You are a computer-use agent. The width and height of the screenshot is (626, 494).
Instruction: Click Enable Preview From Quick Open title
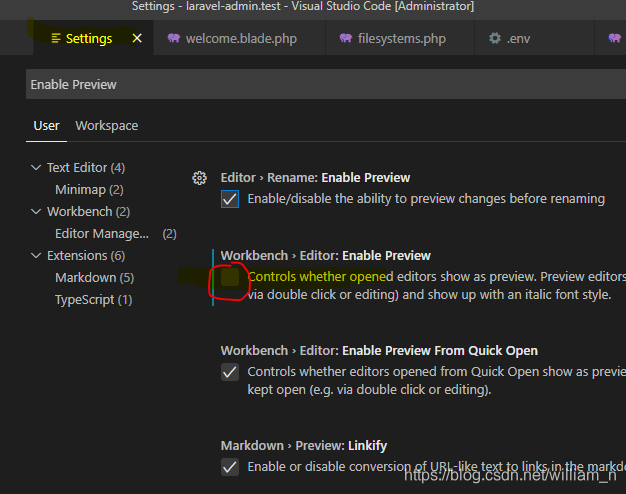tap(379, 351)
